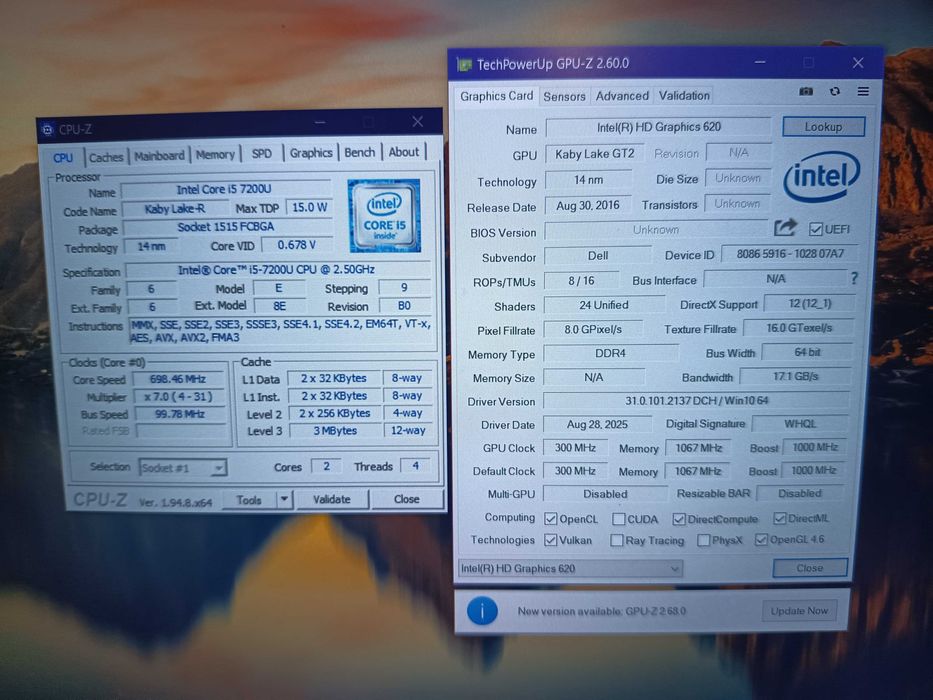Click the Package value Socket 1515 FCBGA

point(226,227)
